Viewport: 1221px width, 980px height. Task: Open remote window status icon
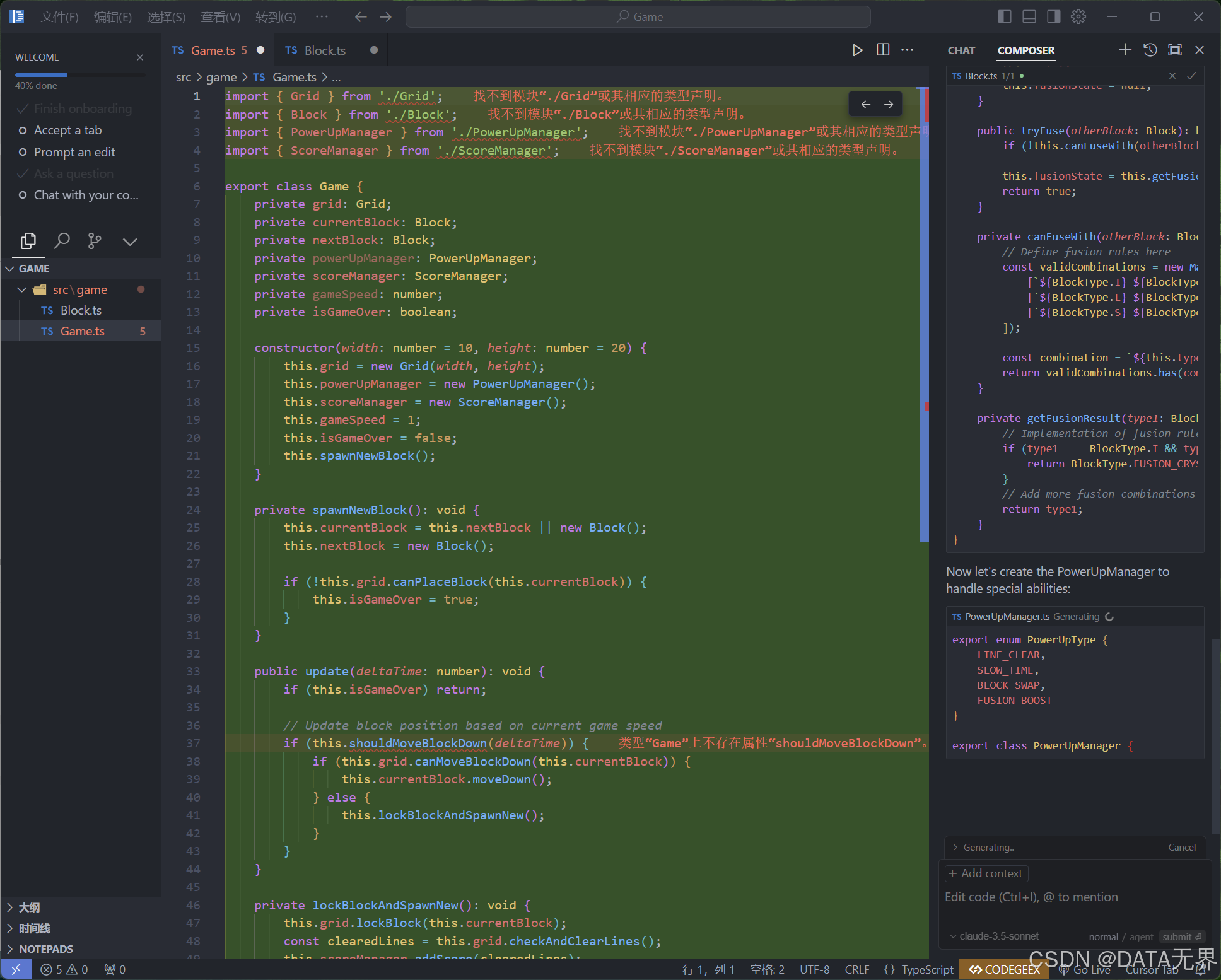pos(16,969)
